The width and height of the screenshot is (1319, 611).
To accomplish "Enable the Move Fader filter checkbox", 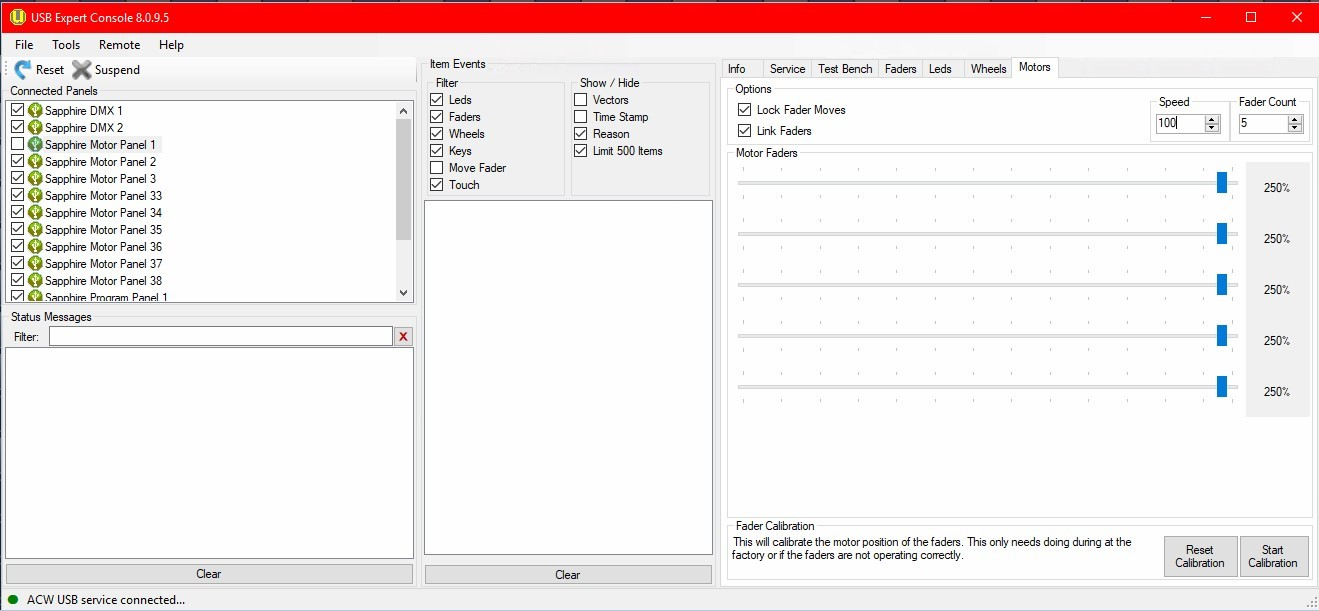I will [437, 168].
